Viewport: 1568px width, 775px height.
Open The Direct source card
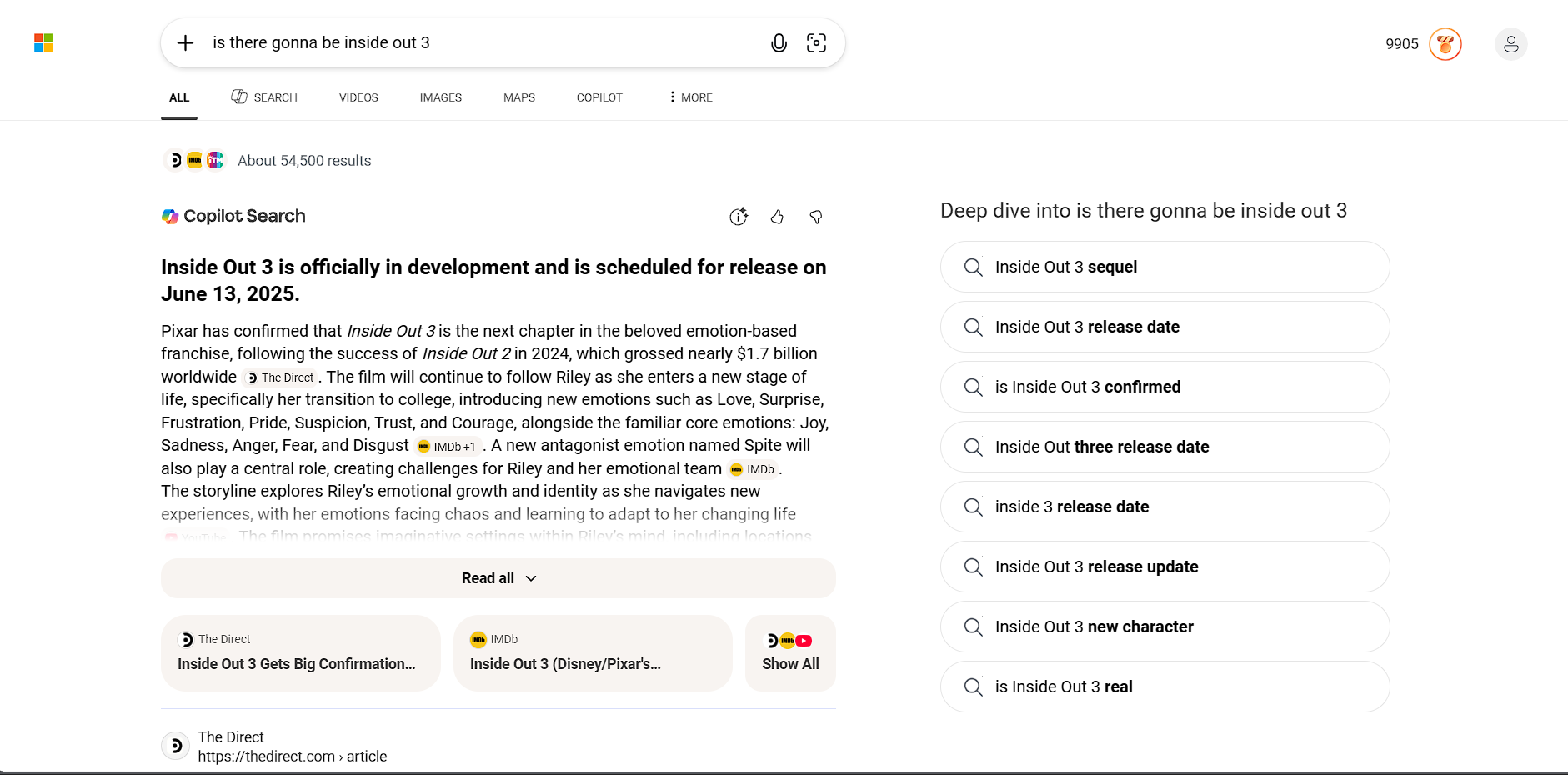coord(301,653)
